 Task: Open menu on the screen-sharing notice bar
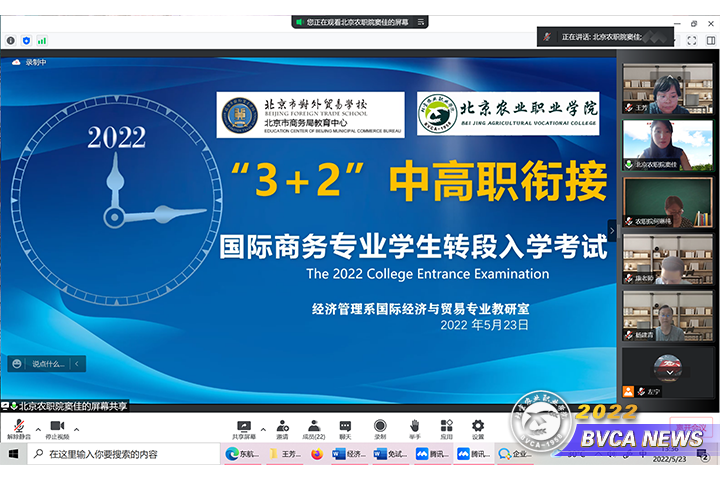5,406
